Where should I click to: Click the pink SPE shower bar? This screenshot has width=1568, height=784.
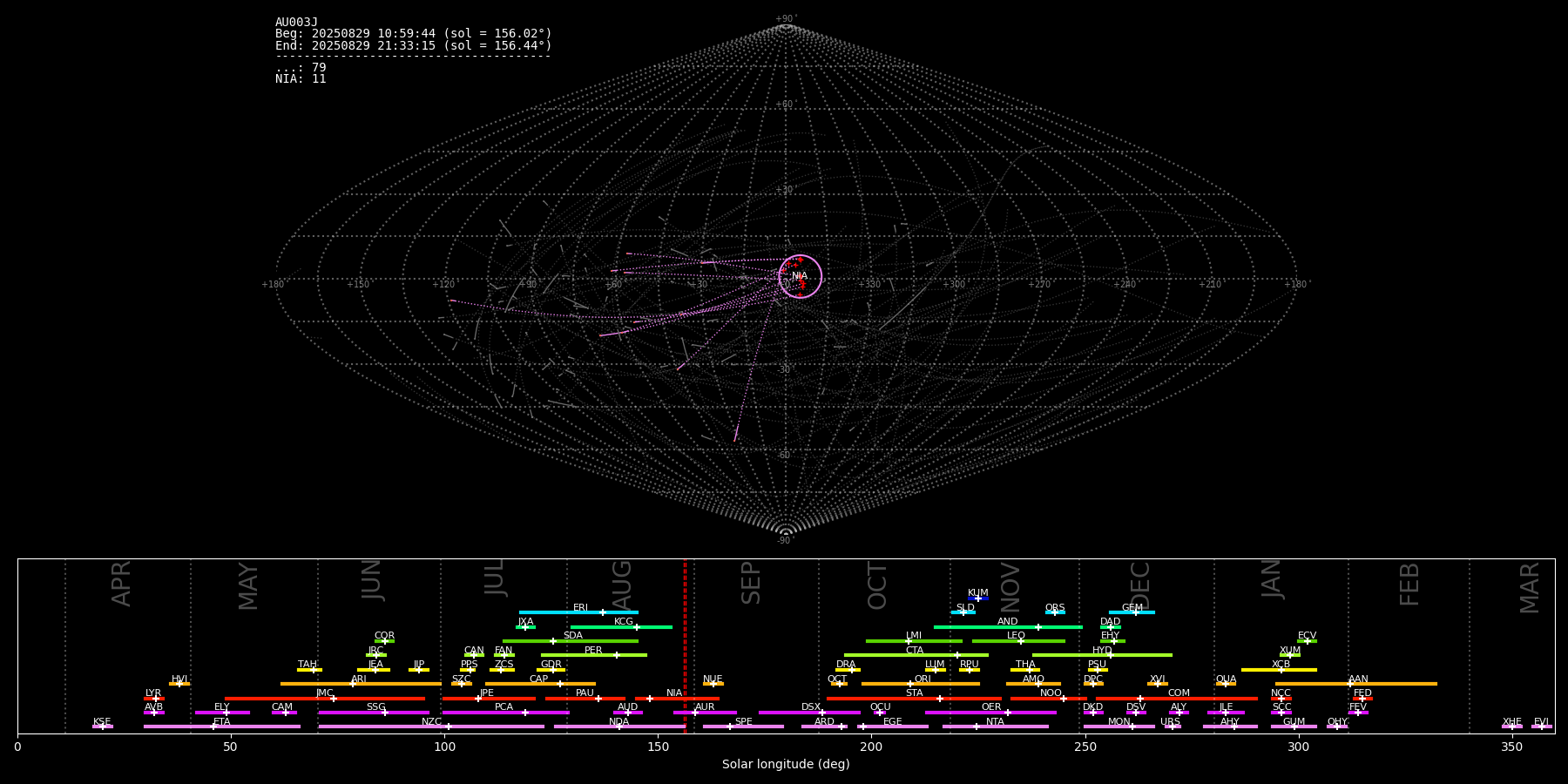(743, 727)
